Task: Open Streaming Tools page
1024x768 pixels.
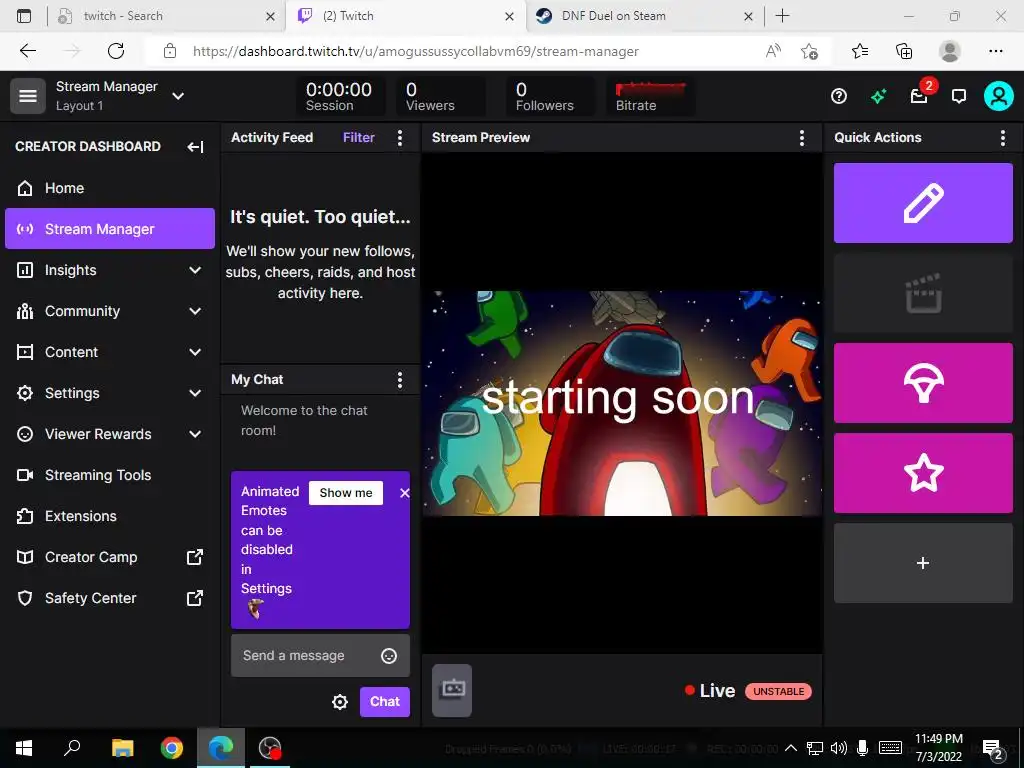Action: (x=110, y=475)
